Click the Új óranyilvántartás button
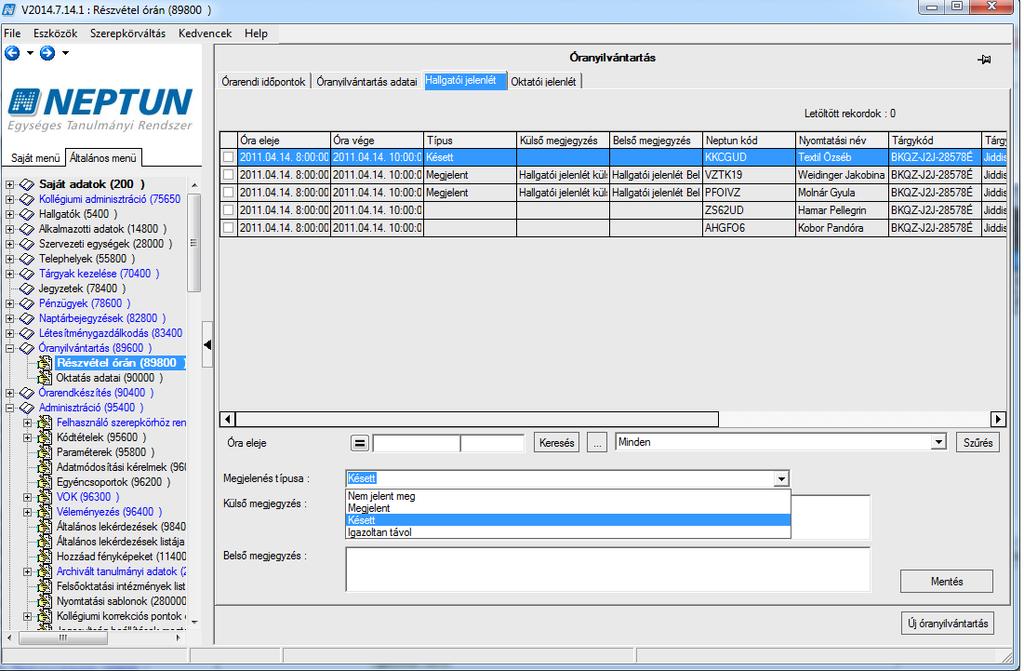This screenshot has width=1024, height=671. [948, 623]
